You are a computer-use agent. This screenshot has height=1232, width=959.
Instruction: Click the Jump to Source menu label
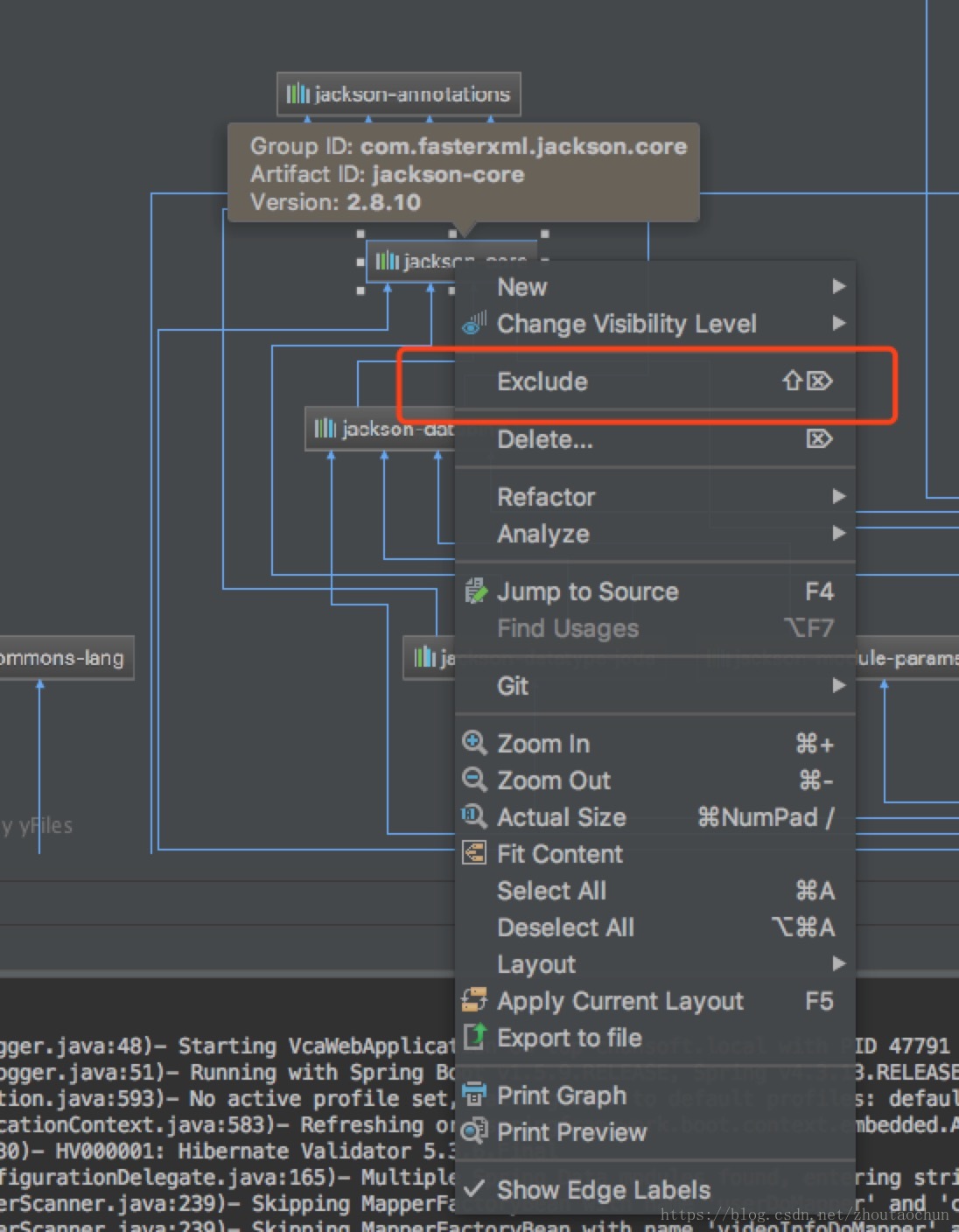[588, 591]
